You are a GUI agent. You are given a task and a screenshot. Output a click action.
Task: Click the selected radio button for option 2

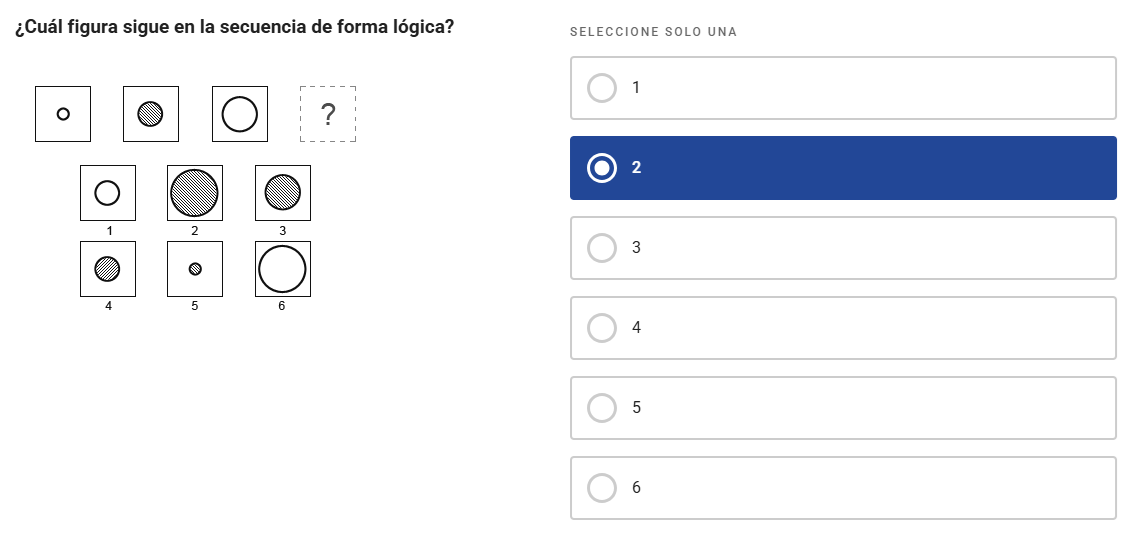point(602,168)
